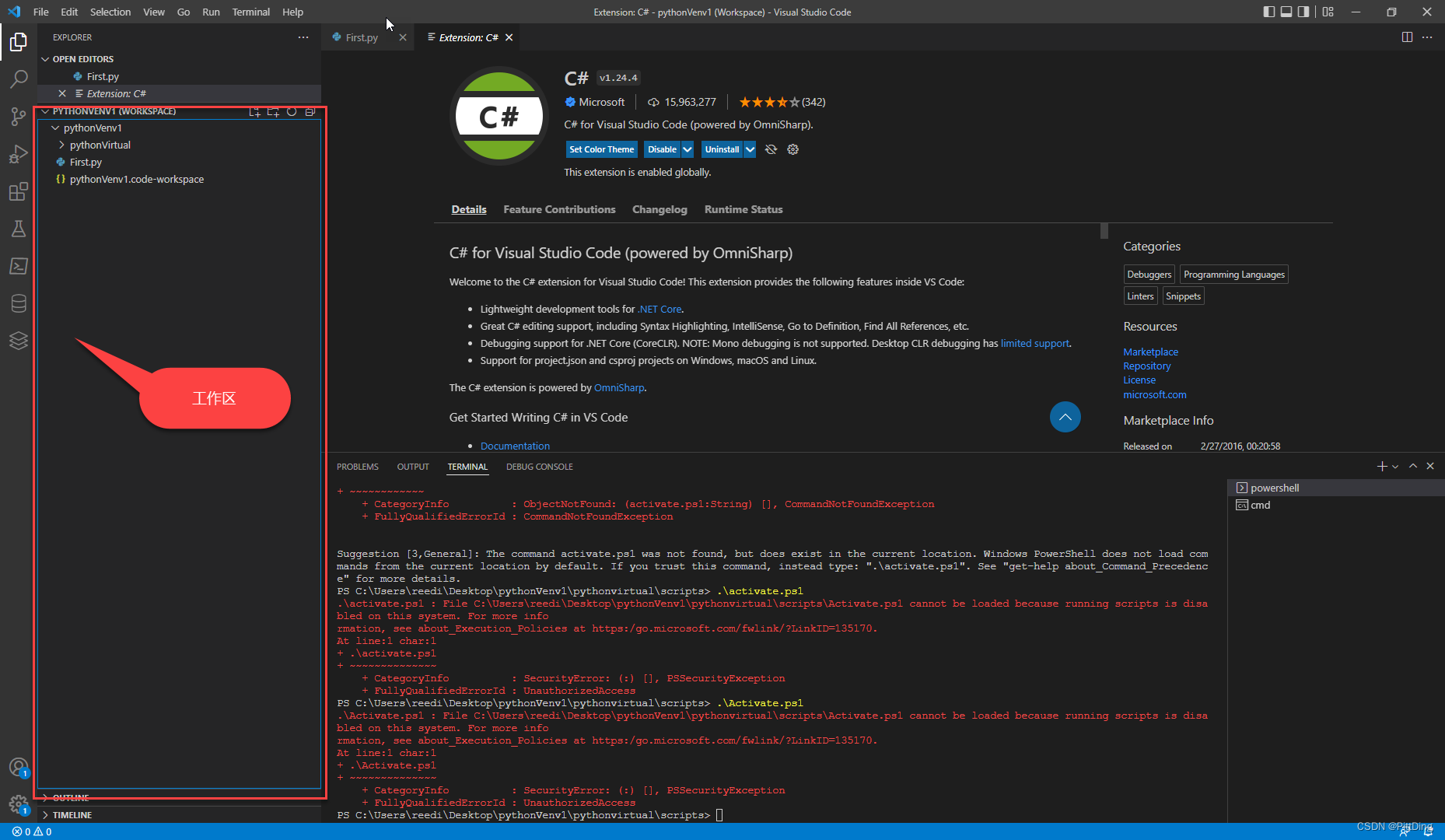Open the terminal-style icon in activity bar
The height and width of the screenshot is (840, 1445).
(x=19, y=266)
